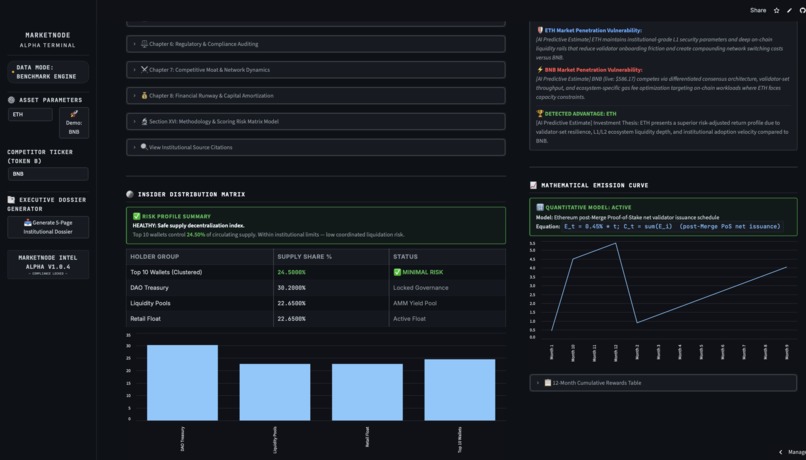Click the AMM Yield Pool status cell
Image resolution: width=806 pixels, height=460 pixels.
tap(447, 303)
